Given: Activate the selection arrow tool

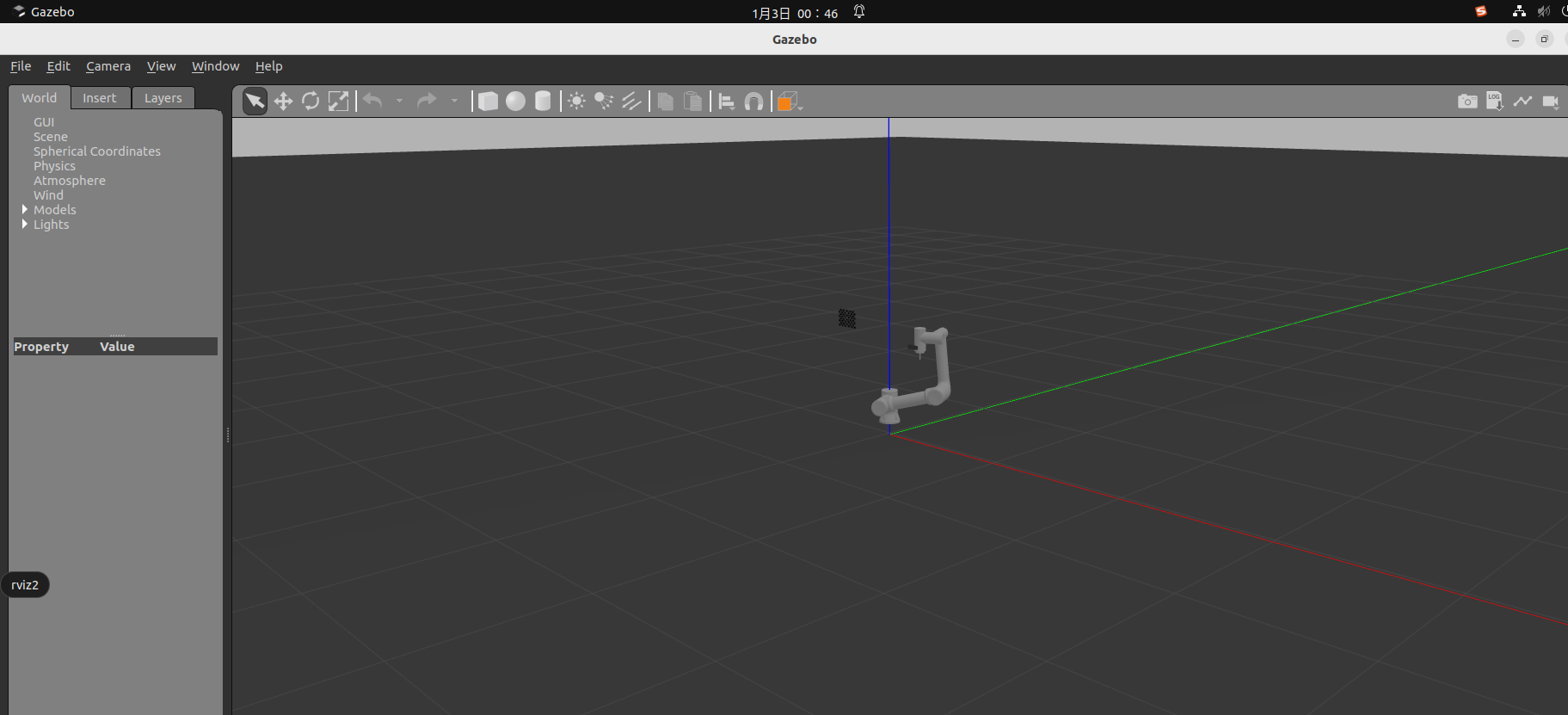Looking at the screenshot, I should (255, 102).
